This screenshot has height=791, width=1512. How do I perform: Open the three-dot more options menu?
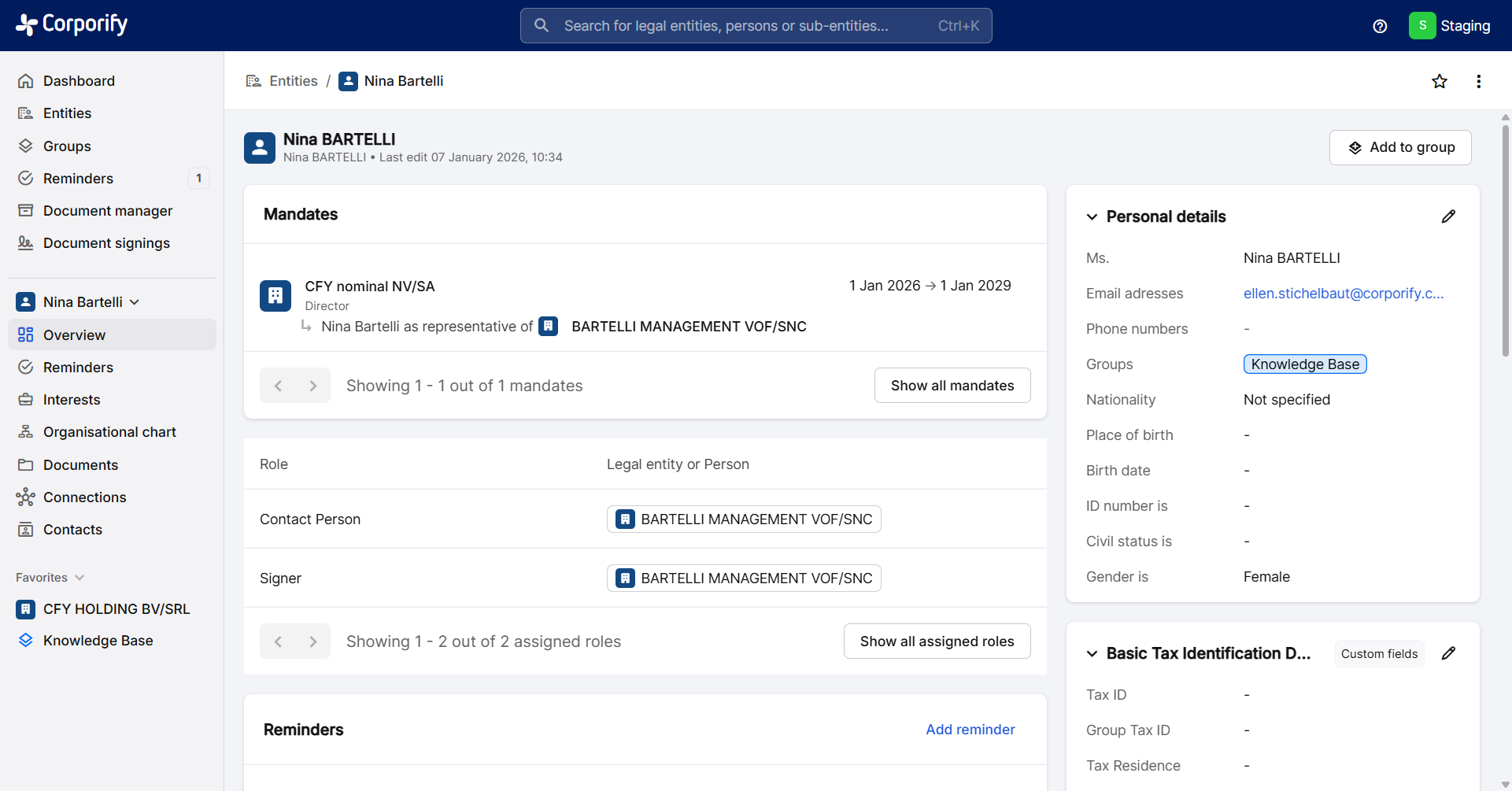pyautogui.click(x=1478, y=81)
